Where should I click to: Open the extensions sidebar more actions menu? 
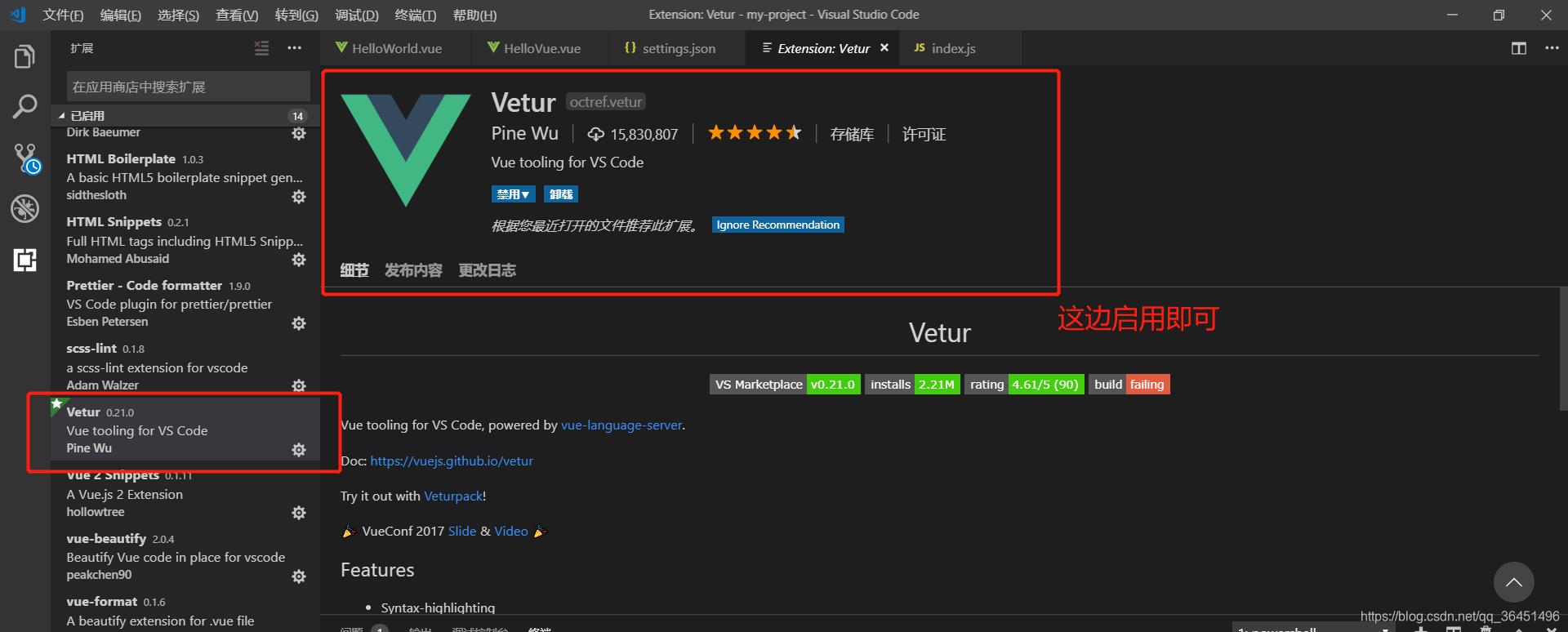tap(294, 48)
